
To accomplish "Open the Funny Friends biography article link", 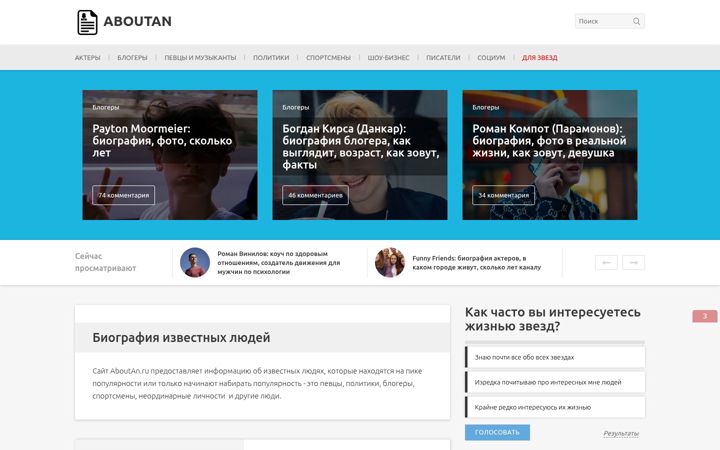I will pos(477,263).
